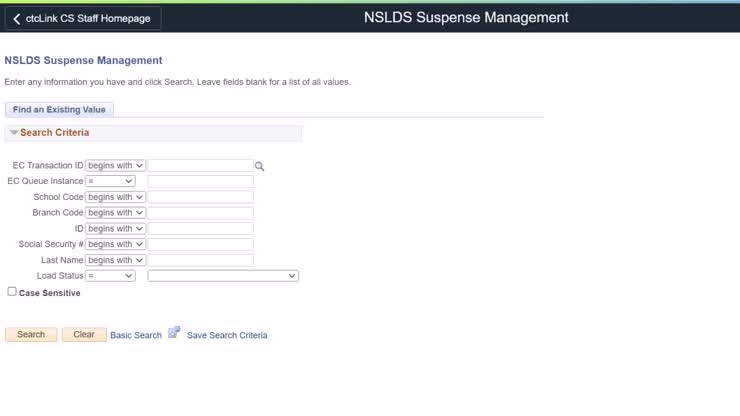The image size is (740, 416).
Task: Toggle the Case Sensitive checkbox
Action: point(12,292)
